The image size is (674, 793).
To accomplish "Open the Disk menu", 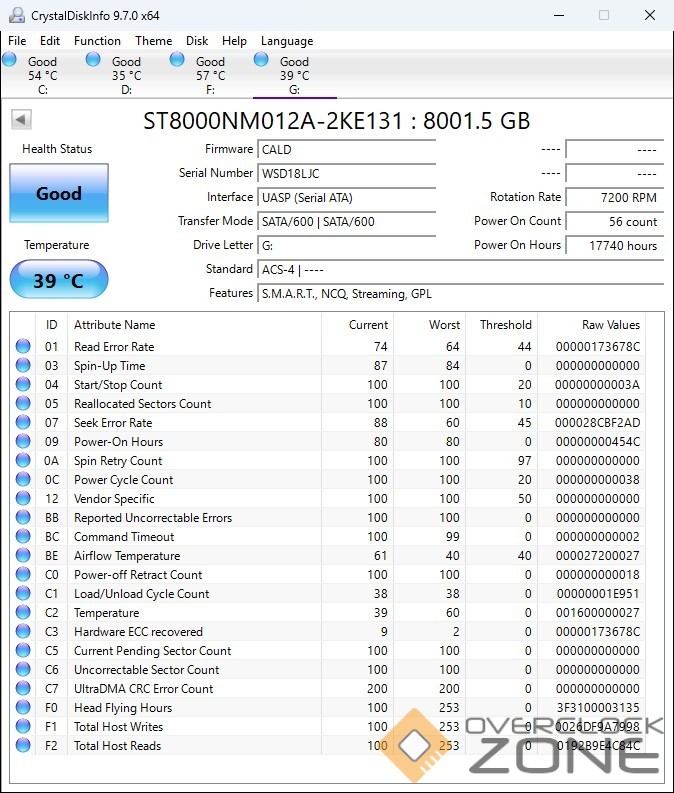I will pyautogui.click(x=197, y=41).
